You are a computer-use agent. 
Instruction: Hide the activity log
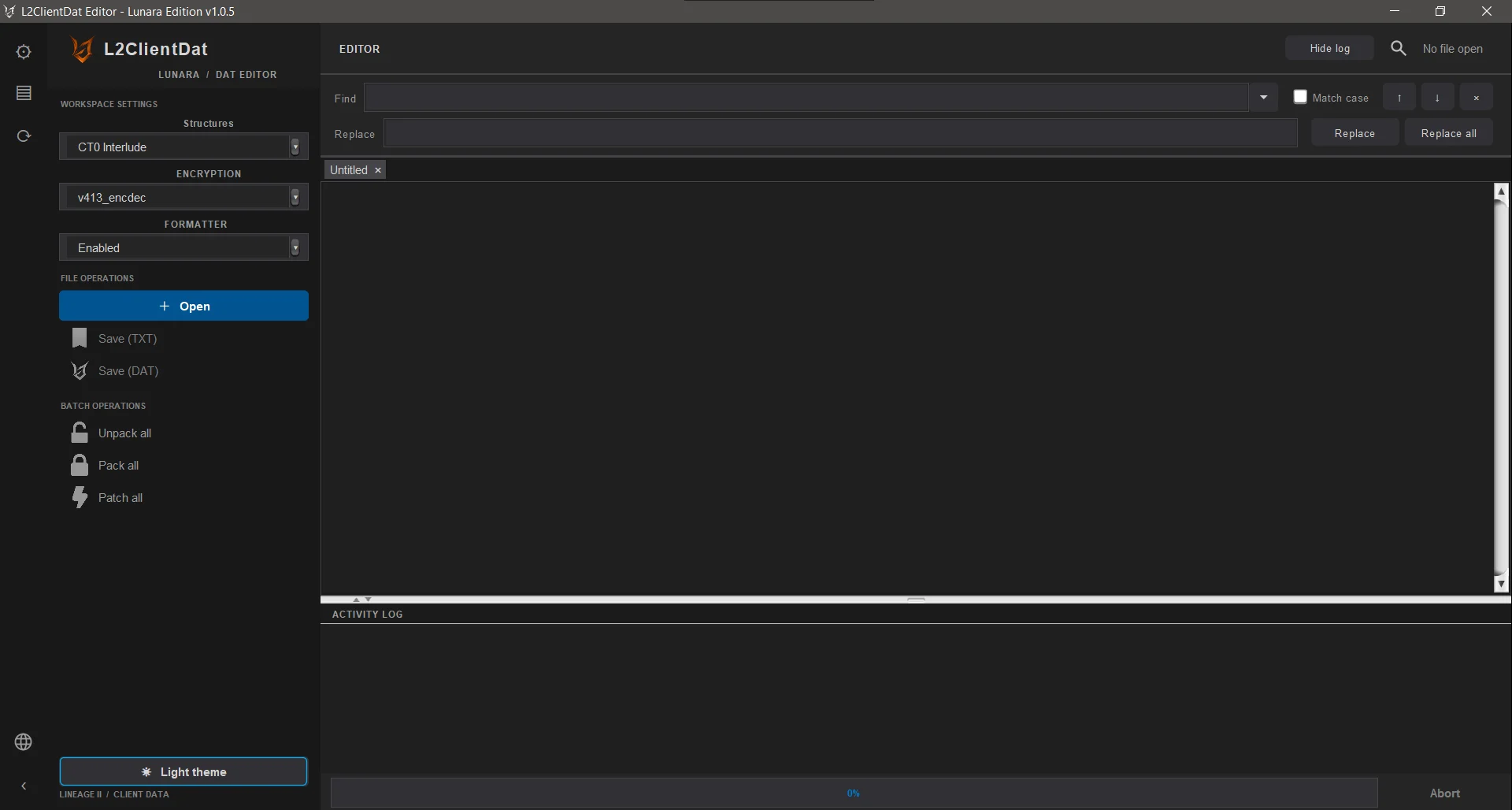click(x=1330, y=48)
